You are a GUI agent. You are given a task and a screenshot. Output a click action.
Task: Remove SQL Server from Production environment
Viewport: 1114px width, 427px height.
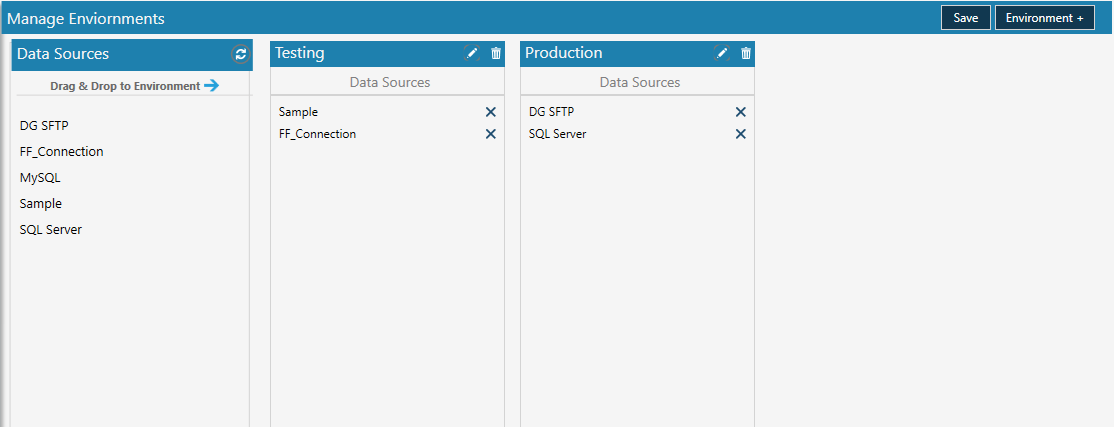740,134
